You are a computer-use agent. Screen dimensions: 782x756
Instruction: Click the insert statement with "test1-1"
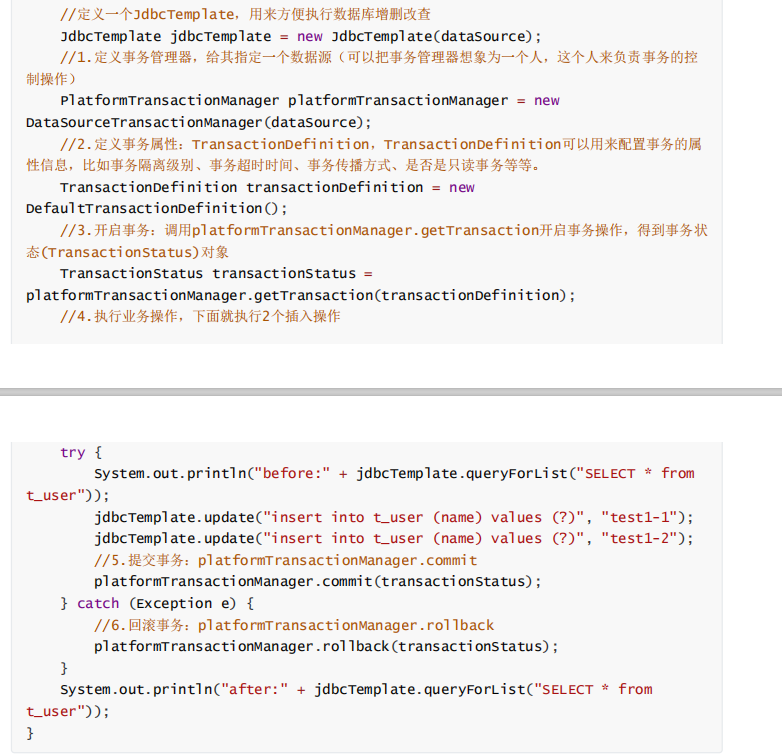pos(394,516)
